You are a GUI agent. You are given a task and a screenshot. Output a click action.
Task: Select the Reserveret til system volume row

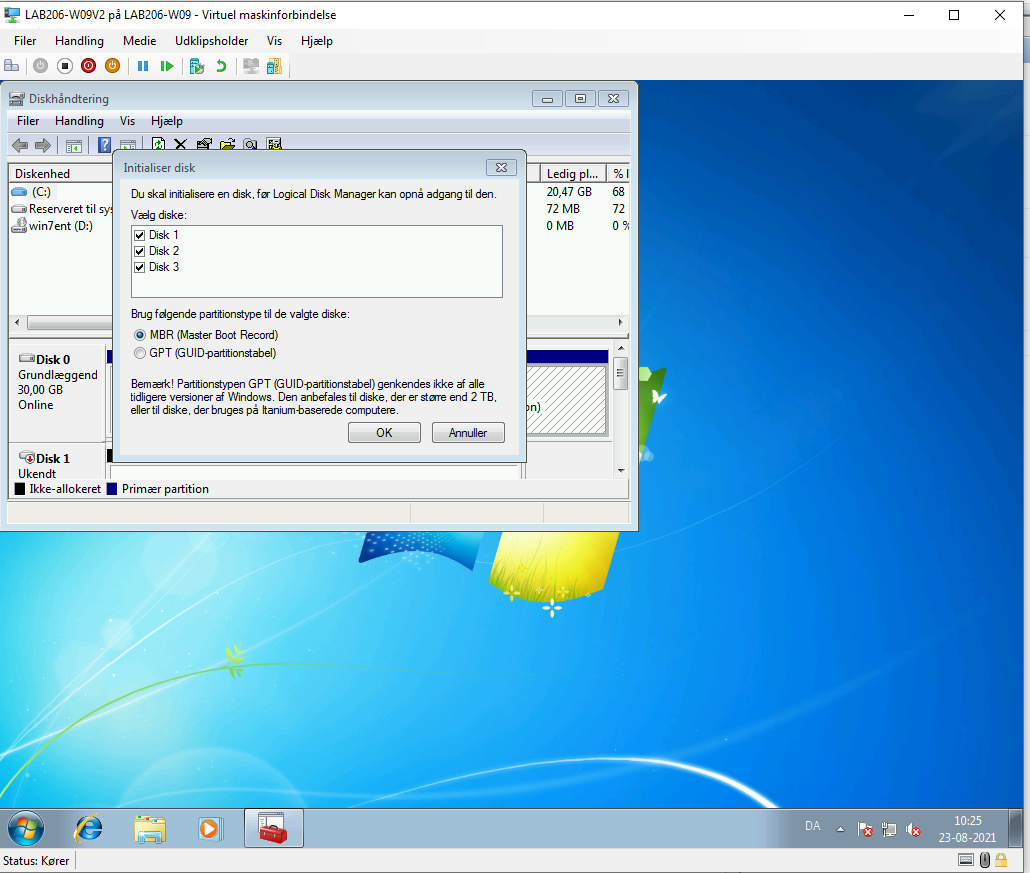point(62,209)
